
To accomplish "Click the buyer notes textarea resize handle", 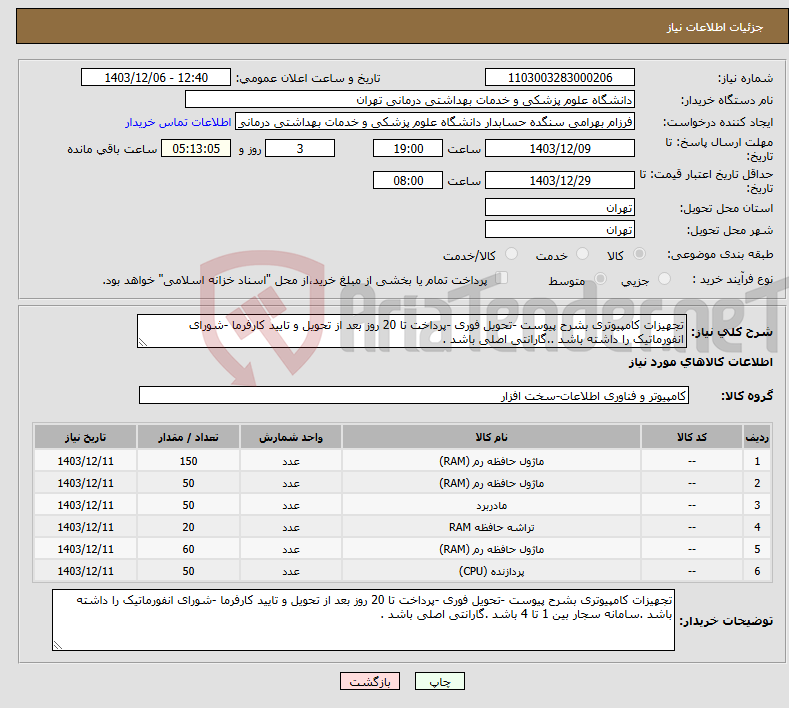I will 58,645.
